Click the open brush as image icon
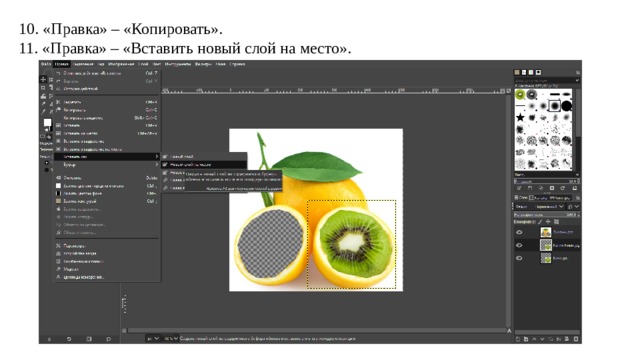 click(575, 188)
